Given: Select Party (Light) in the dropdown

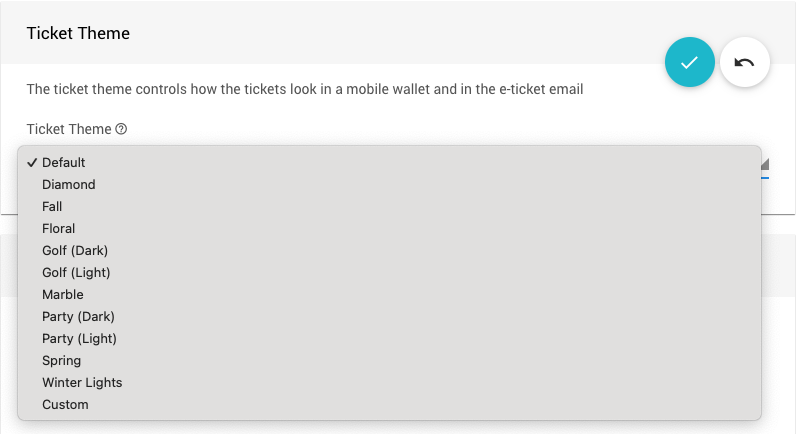Looking at the screenshot, I should (79, 338).
